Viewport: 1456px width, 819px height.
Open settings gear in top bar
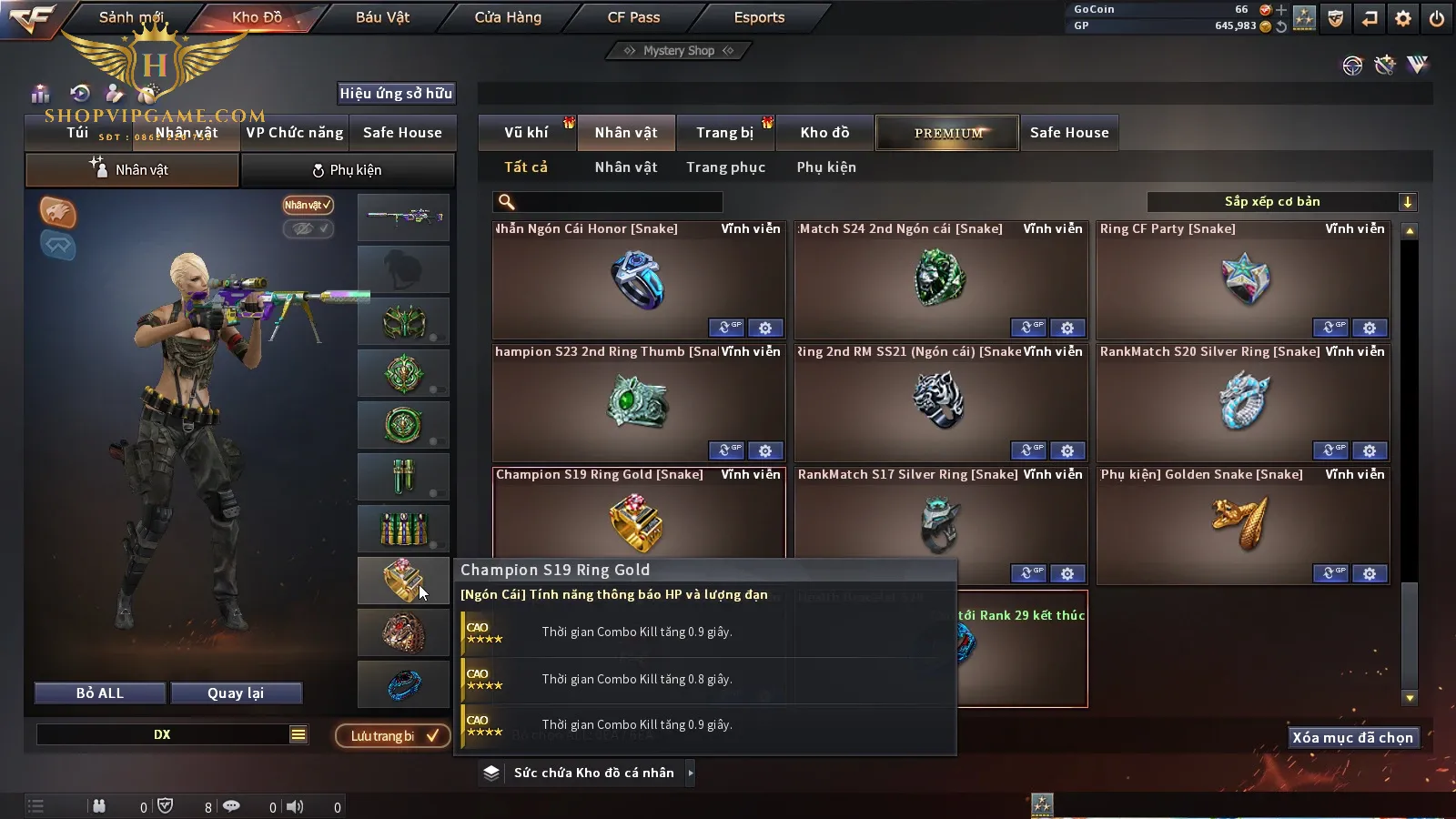pos(1403,18)
